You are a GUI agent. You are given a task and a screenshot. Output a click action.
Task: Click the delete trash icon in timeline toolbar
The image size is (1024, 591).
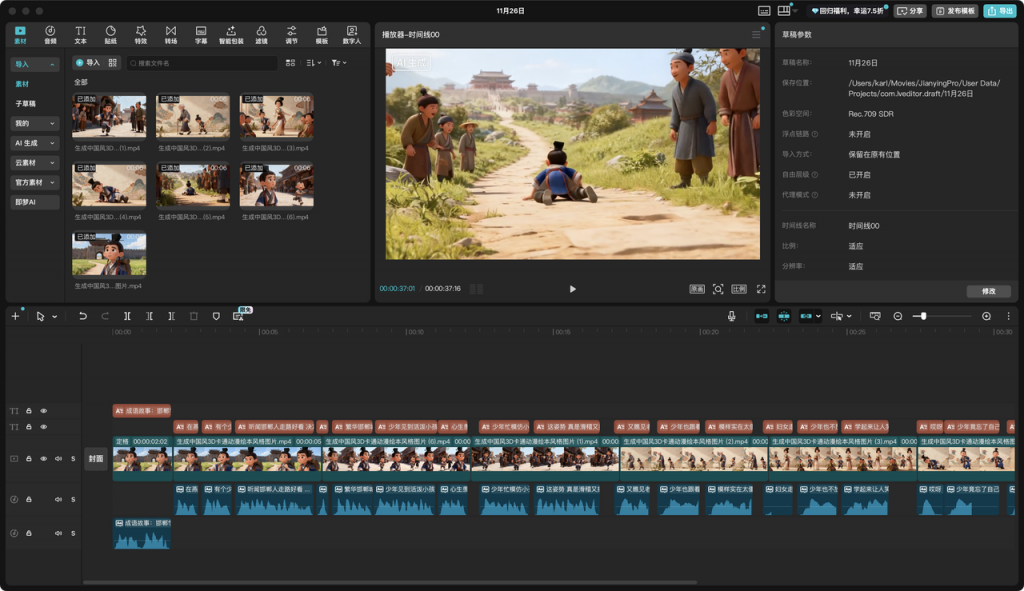pyautogui.click(x=194, y=316)
